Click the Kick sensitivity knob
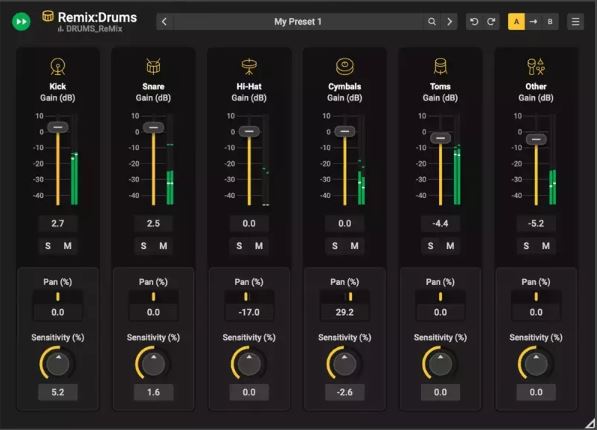Screen dimensions: 597x430 pos(58,363)
